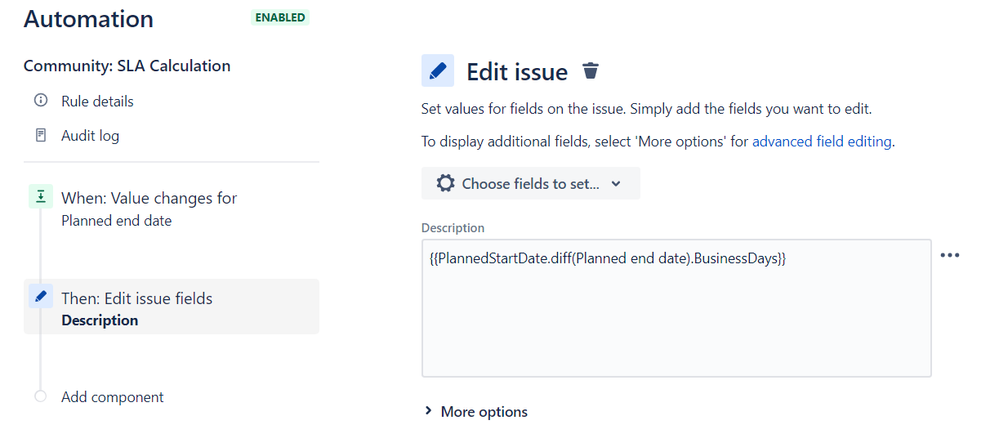999x435 pixels.
Task: Click the Audit log document icon
Action: (41, 135)
